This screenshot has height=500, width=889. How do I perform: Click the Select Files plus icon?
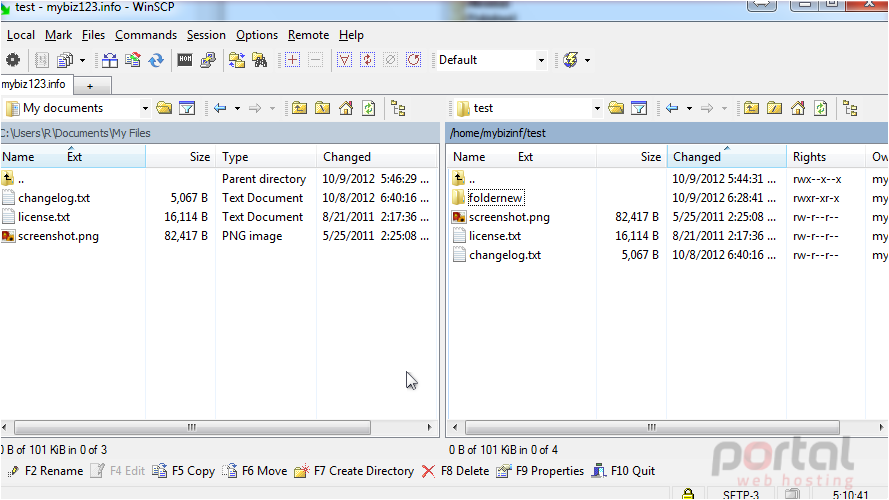[x=293, y=60]
